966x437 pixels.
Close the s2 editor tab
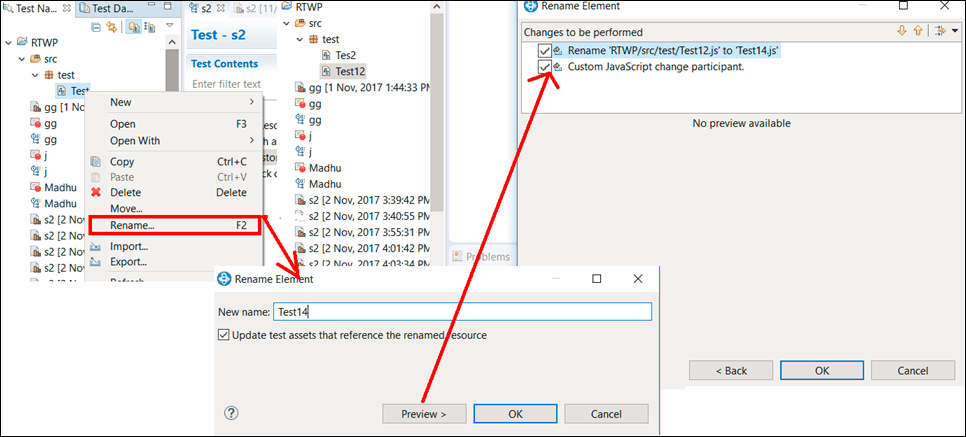click(x=221, y=9)
